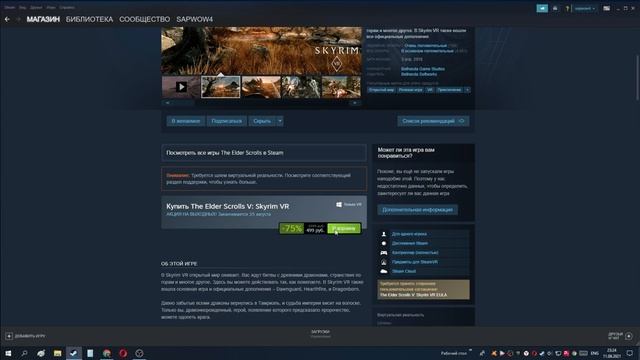Open the Достижения Steam feature link

[x=410, y=243]
